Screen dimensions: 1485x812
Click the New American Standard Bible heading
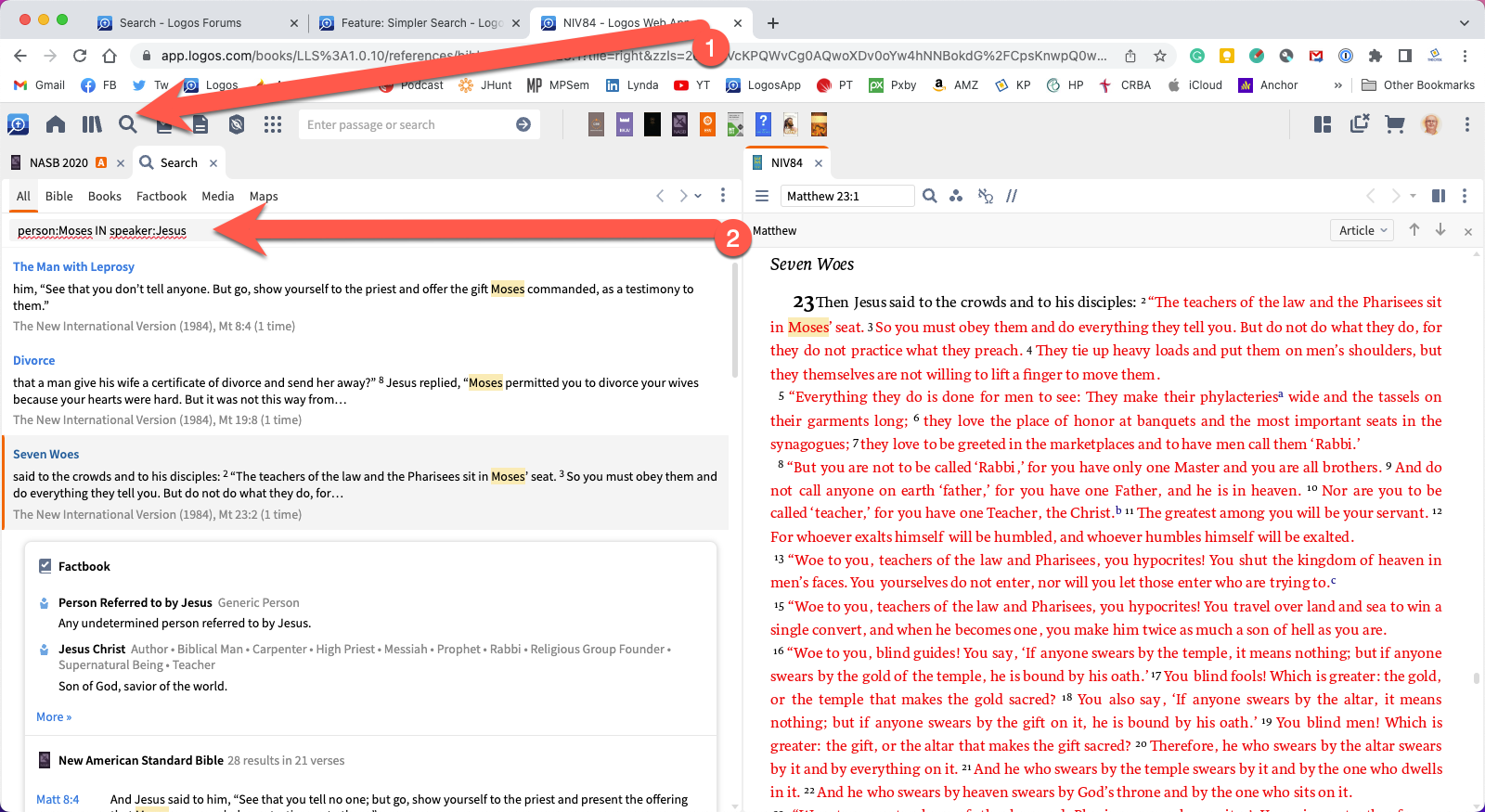point(141,760)
